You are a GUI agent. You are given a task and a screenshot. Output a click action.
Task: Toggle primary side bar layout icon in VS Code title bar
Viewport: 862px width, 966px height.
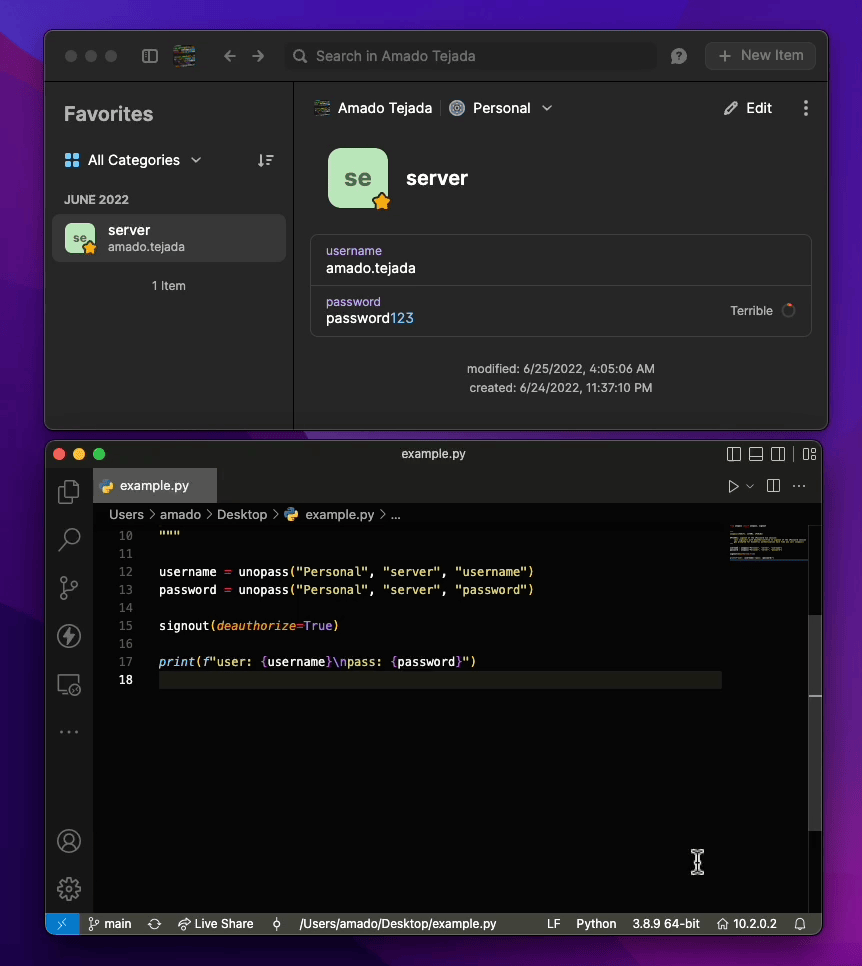[734, 454]
